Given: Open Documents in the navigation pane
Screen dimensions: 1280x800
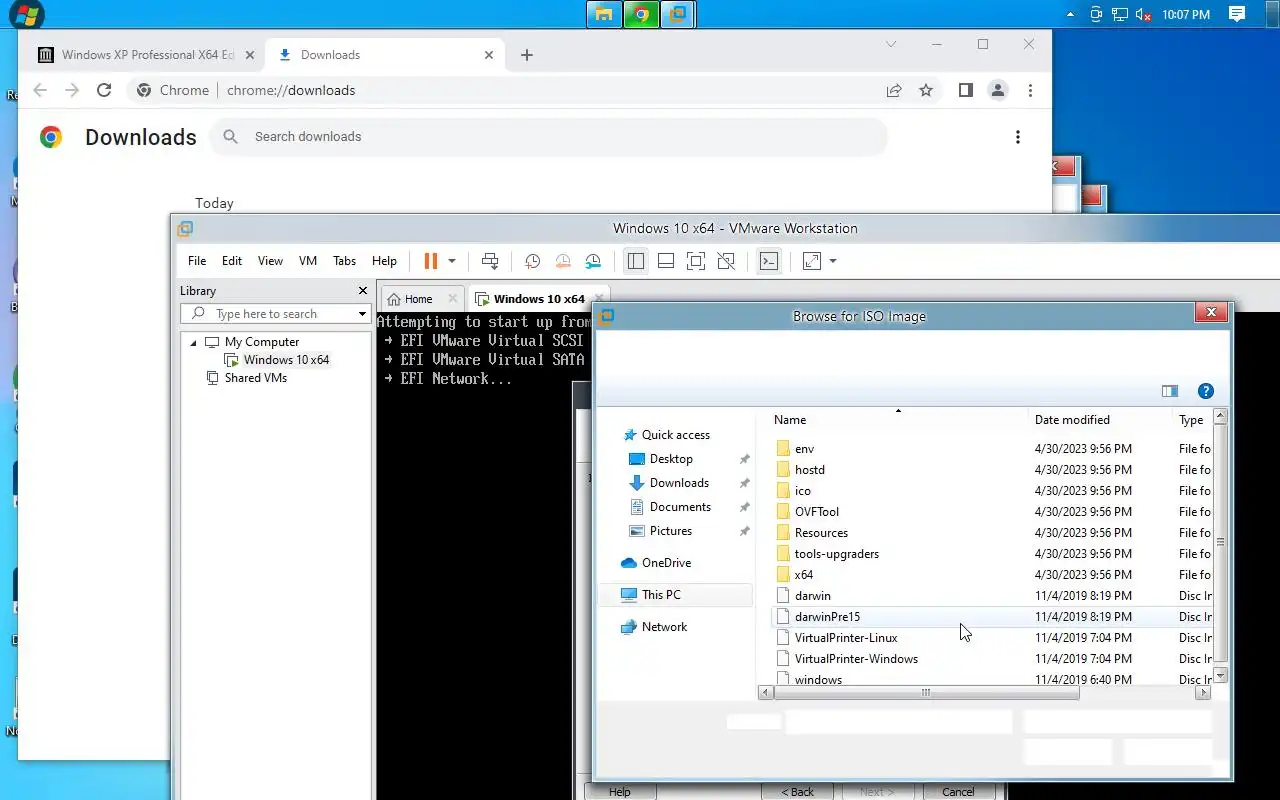Looking at the screenshot, I should point(680,507).
